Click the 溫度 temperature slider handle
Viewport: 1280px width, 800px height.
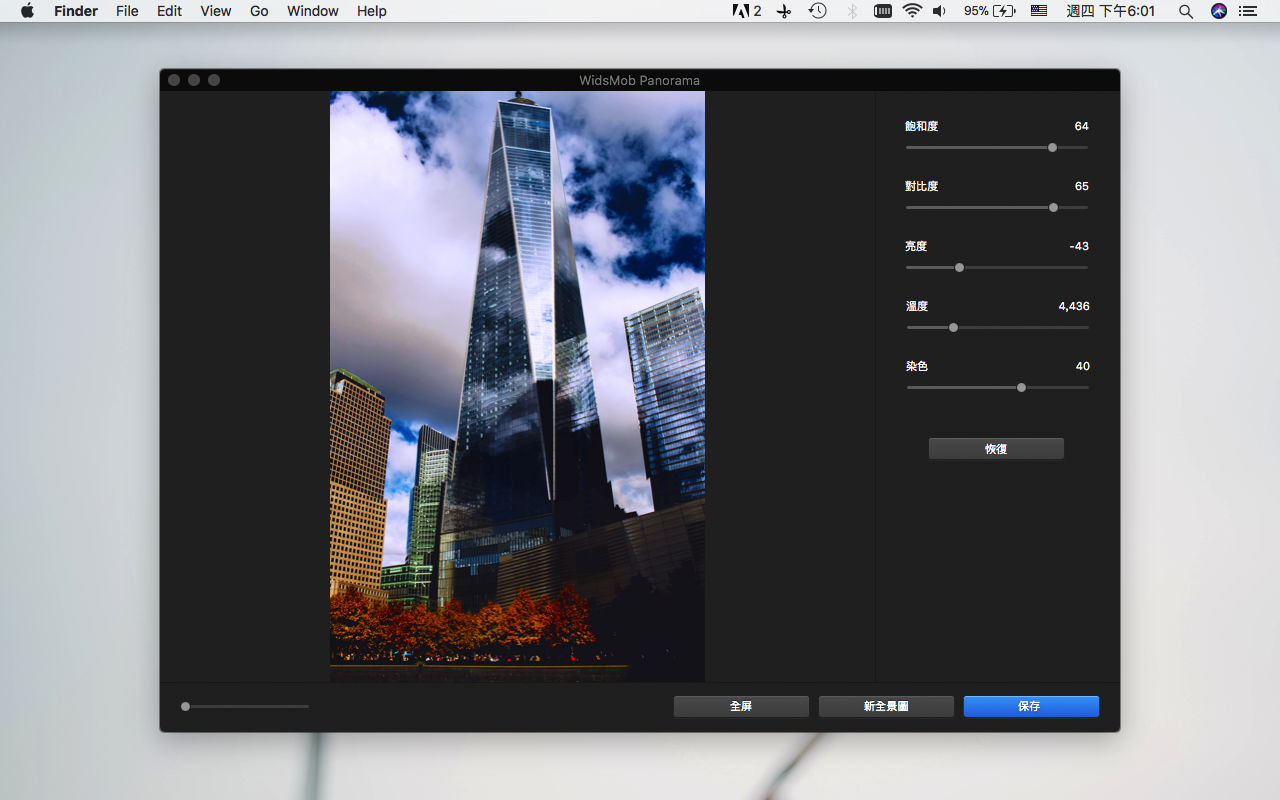pyautogui.click(x=953, y=327)
